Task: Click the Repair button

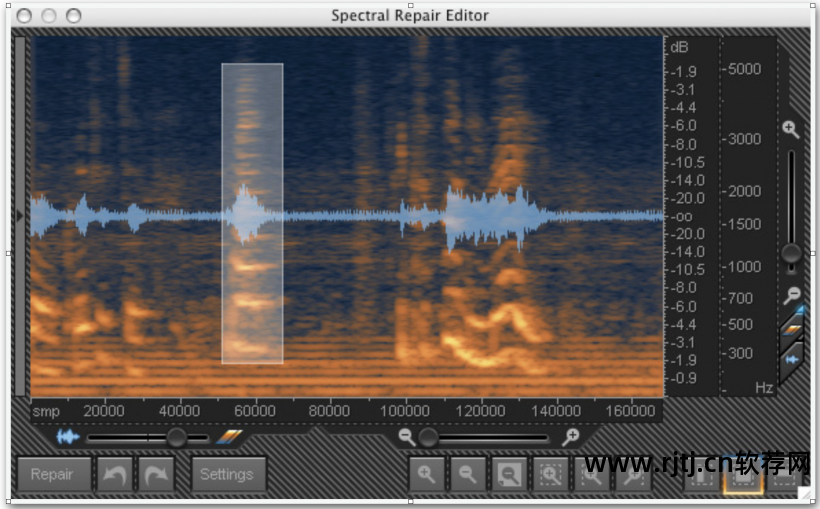Action: [x=53, y=474]
